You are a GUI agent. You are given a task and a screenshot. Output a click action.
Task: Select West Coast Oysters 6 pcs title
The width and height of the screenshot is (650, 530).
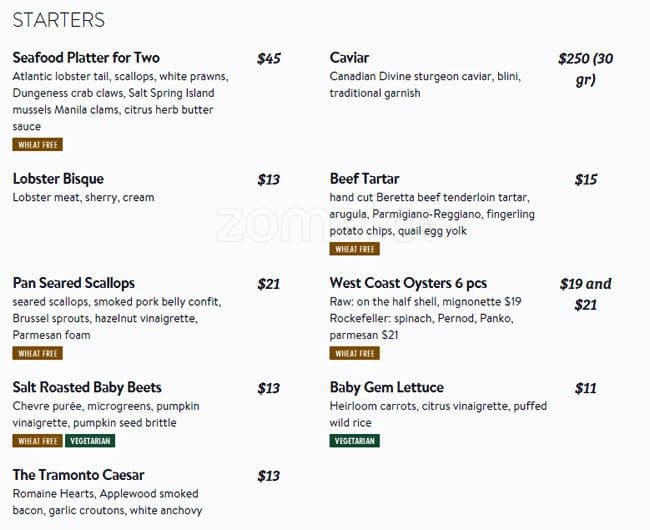[408, 283]
